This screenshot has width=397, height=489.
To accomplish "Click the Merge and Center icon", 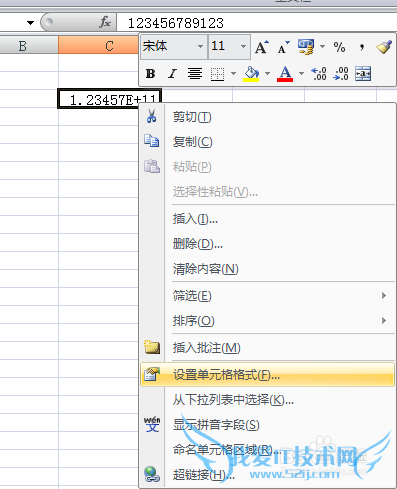I will coord(363,74).
